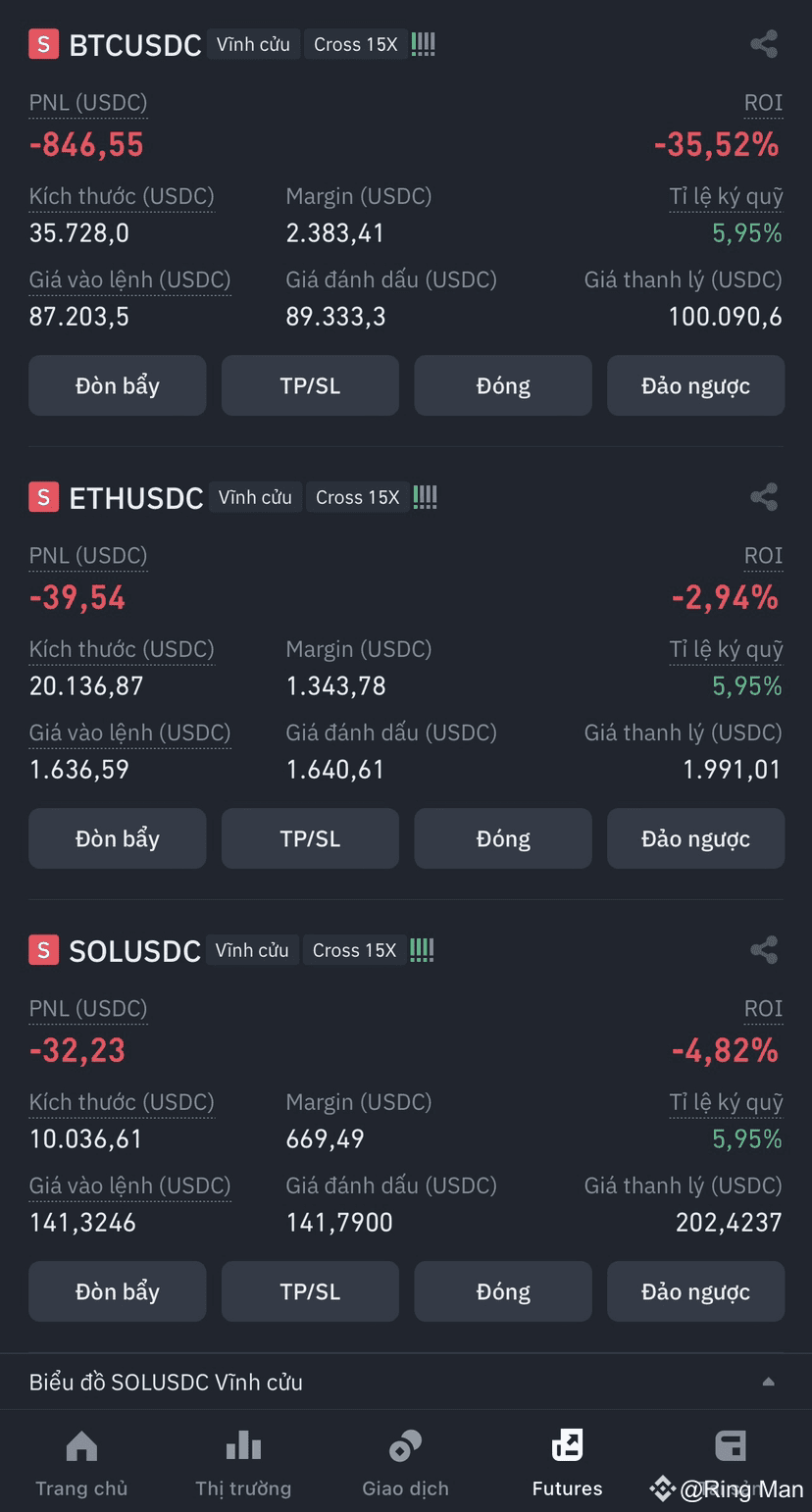The width and height of the screenshot is (812, 1512).
Task: Tap the ADL bars indicator next to ETHUSDC
Action: [425, 497]
